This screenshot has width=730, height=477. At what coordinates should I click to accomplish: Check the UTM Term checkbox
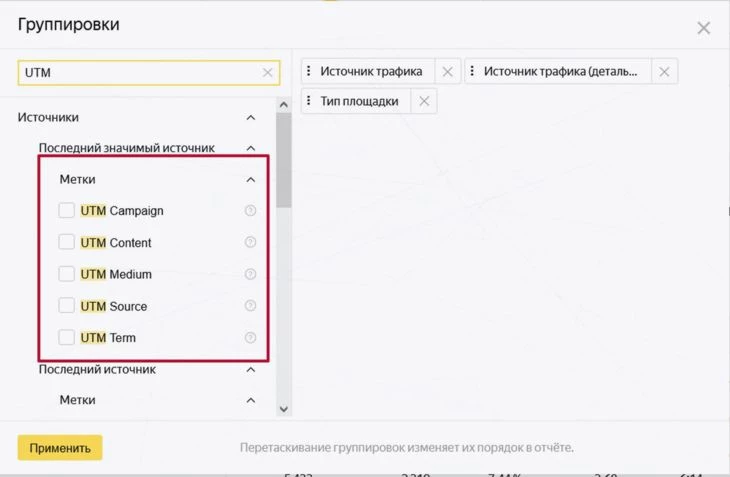coord(66,337)
